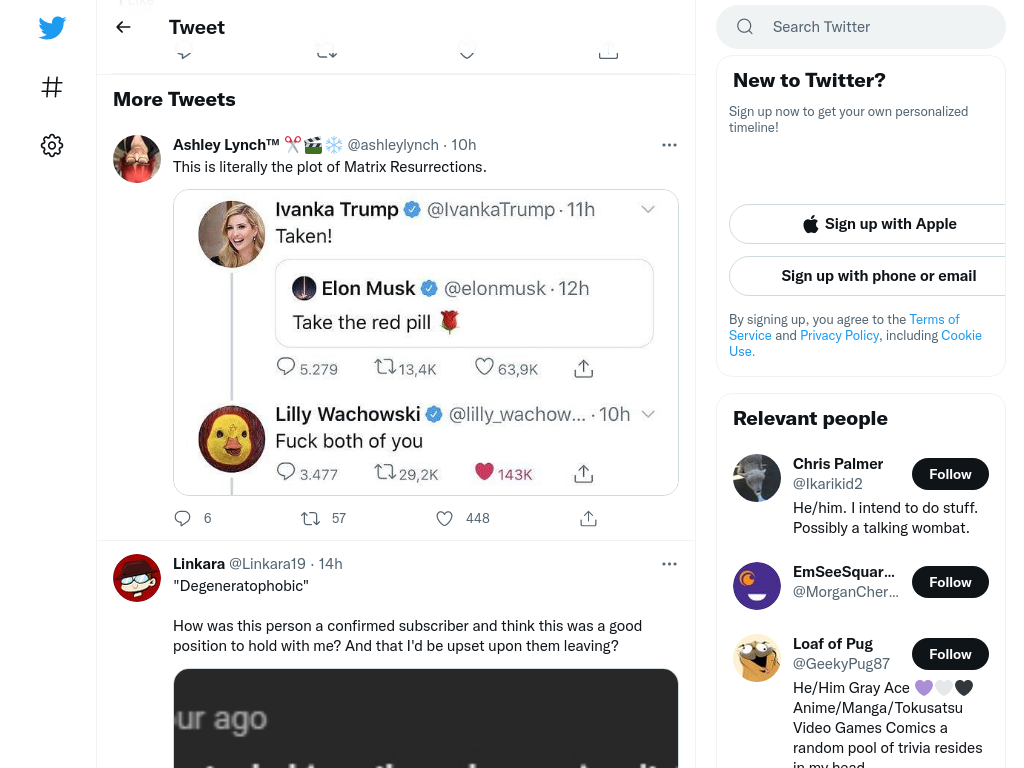Open Explore via the hashtag icon
Screen dimensions: 1024x768
[x=52, y=87]
